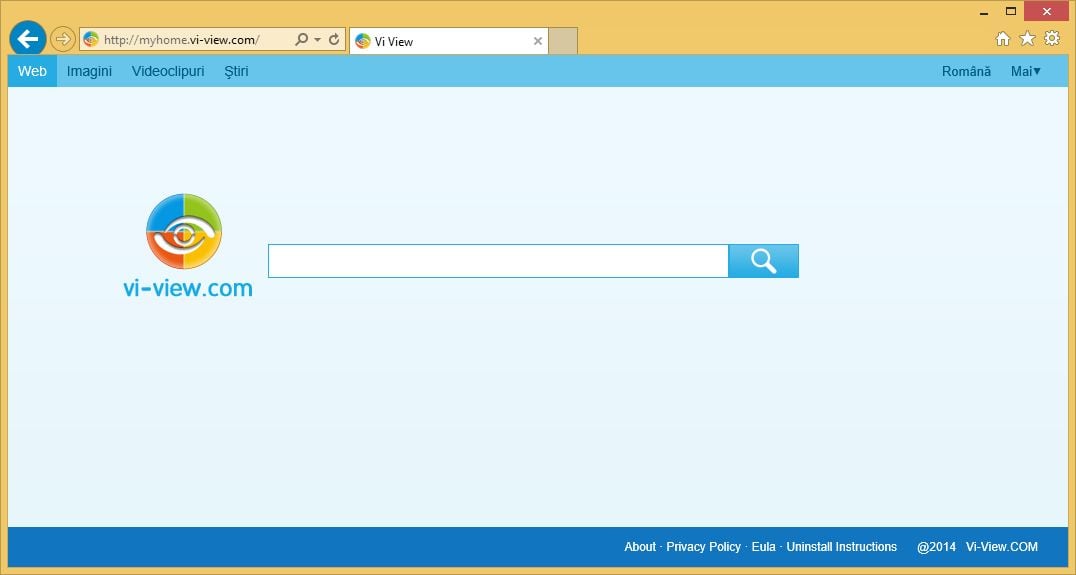Select the Știri search category

(x=236, y=71)
